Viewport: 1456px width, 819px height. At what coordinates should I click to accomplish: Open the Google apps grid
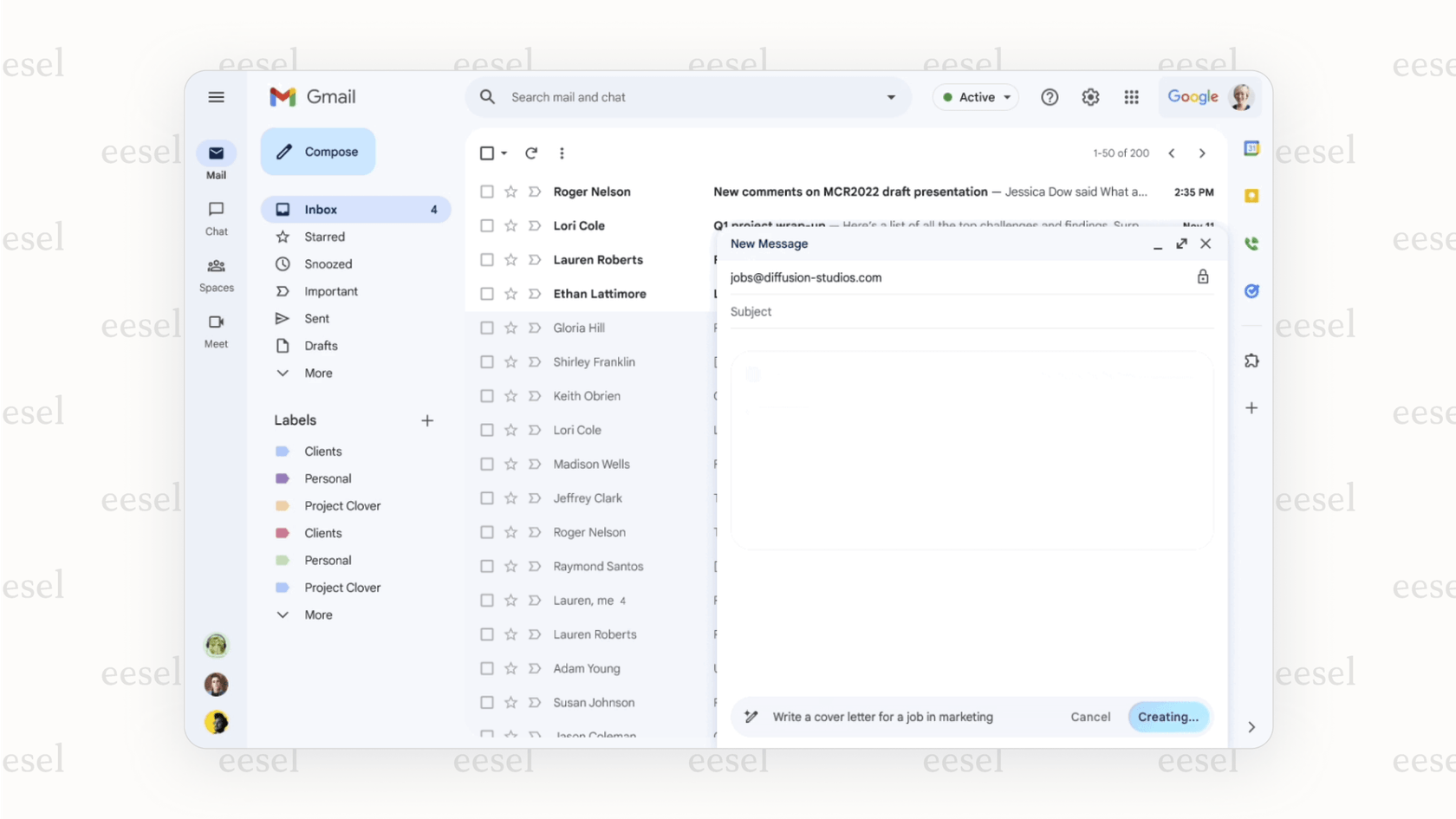pyautogui.click(x=1132, y=97)
